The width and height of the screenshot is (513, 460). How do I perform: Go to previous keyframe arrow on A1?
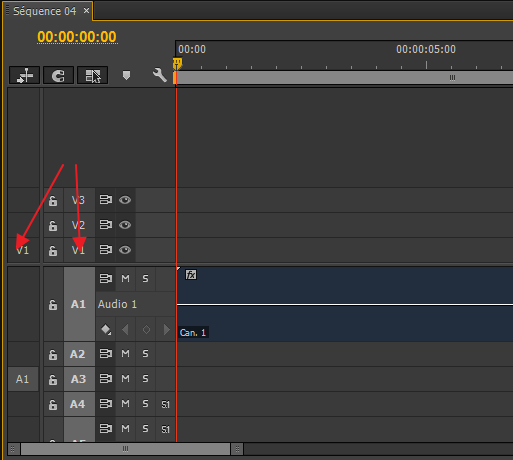(125, 330)
